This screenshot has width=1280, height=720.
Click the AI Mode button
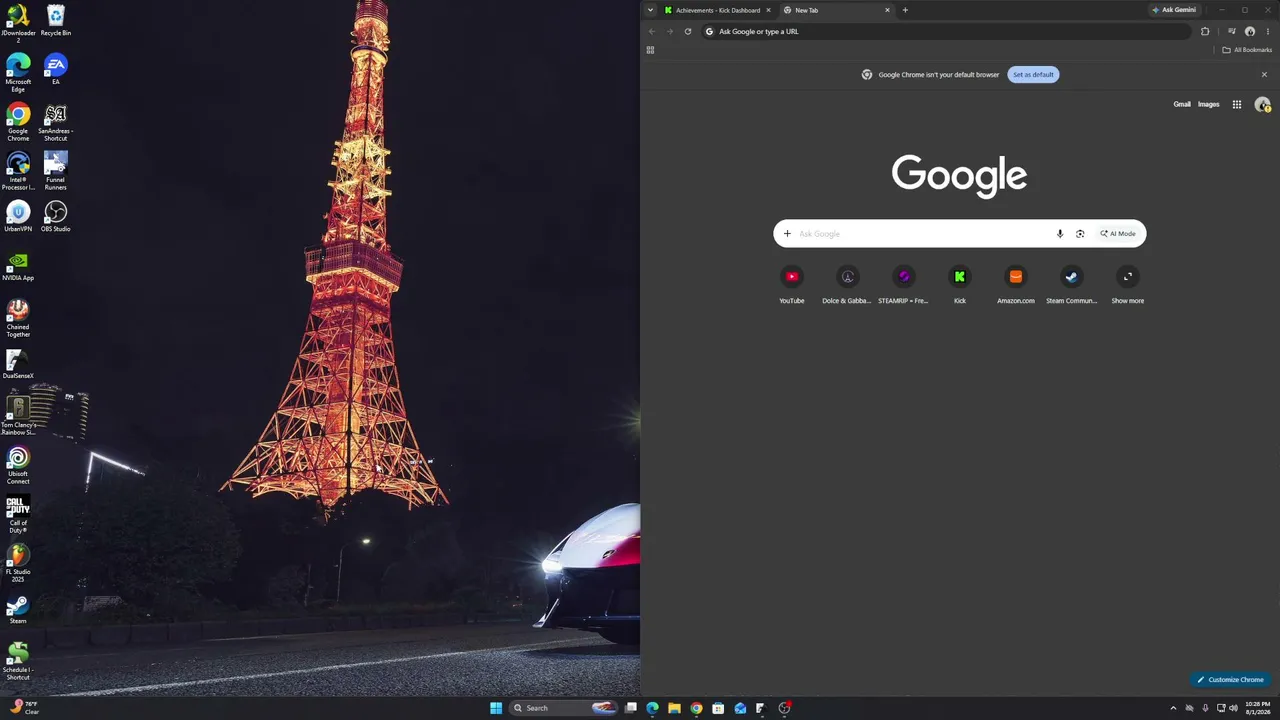coord(1118,234)
